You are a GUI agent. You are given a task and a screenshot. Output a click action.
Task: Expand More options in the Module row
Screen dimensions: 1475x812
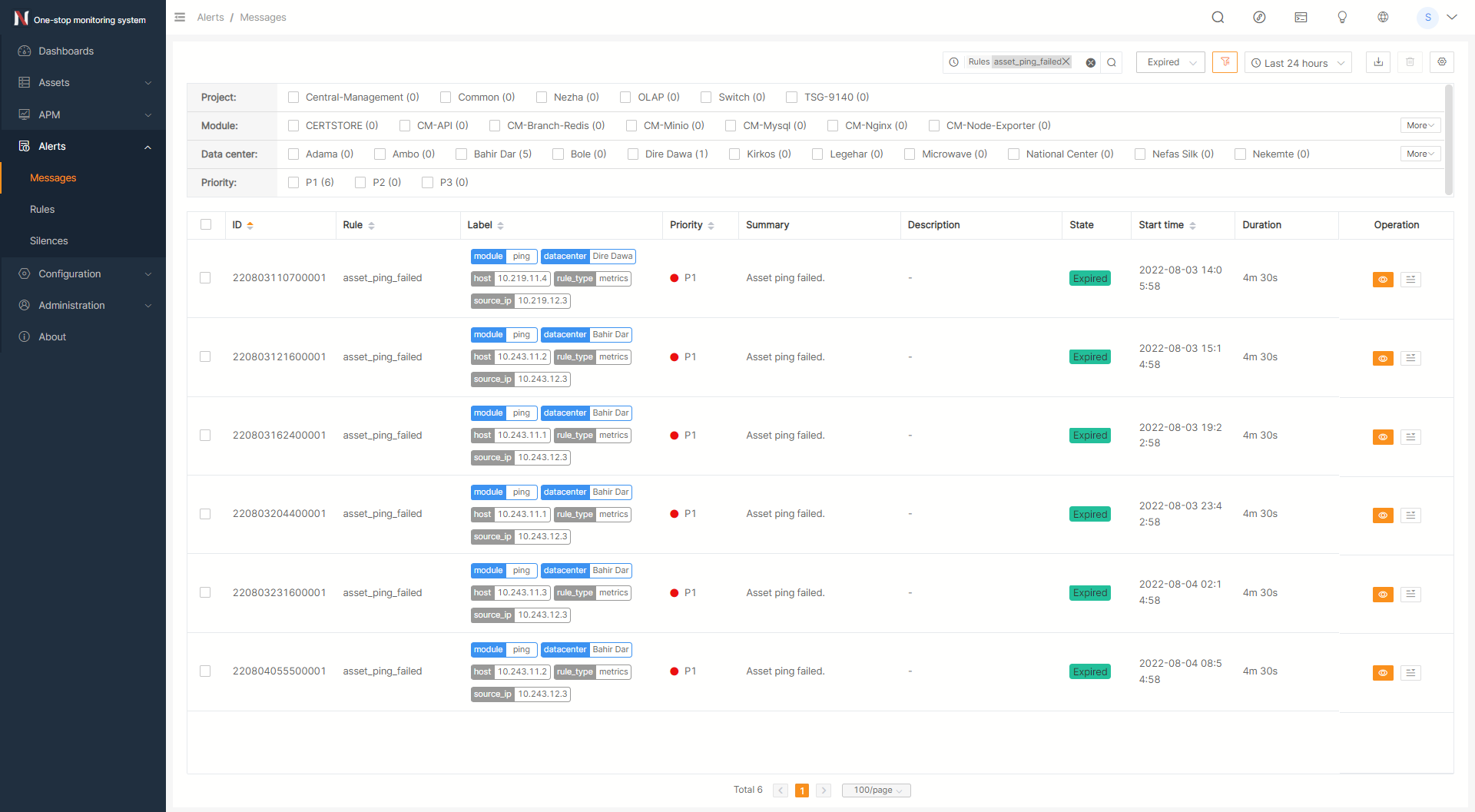[1420, 126]
